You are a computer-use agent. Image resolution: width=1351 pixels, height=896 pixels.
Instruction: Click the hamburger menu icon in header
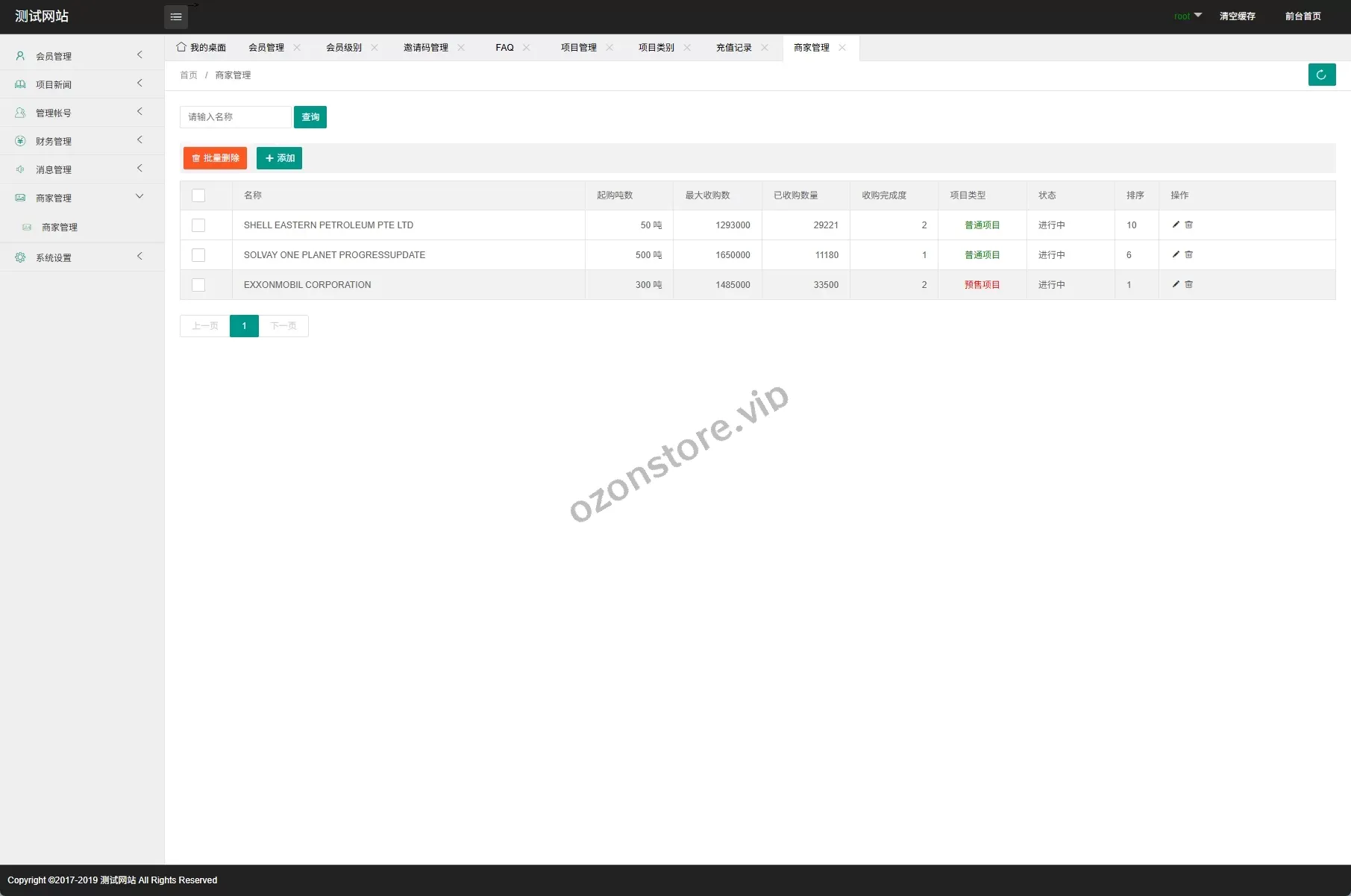click(x=176, y=16)
